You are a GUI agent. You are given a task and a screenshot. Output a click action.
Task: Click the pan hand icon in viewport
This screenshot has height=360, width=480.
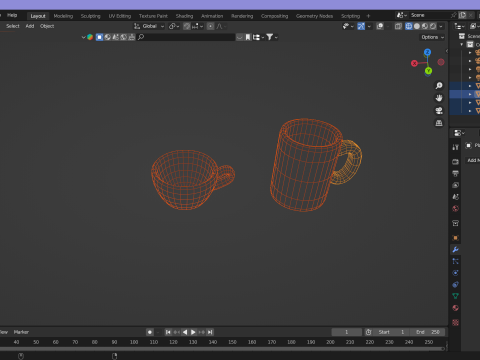click(439, 98)
